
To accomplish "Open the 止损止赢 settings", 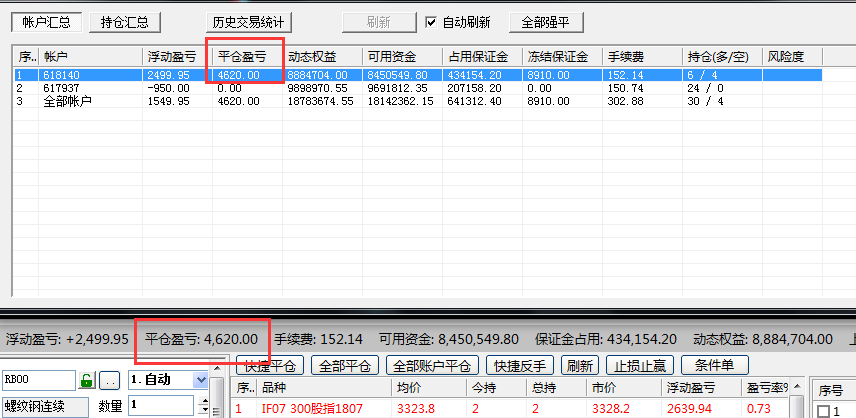I will [642, 366].
